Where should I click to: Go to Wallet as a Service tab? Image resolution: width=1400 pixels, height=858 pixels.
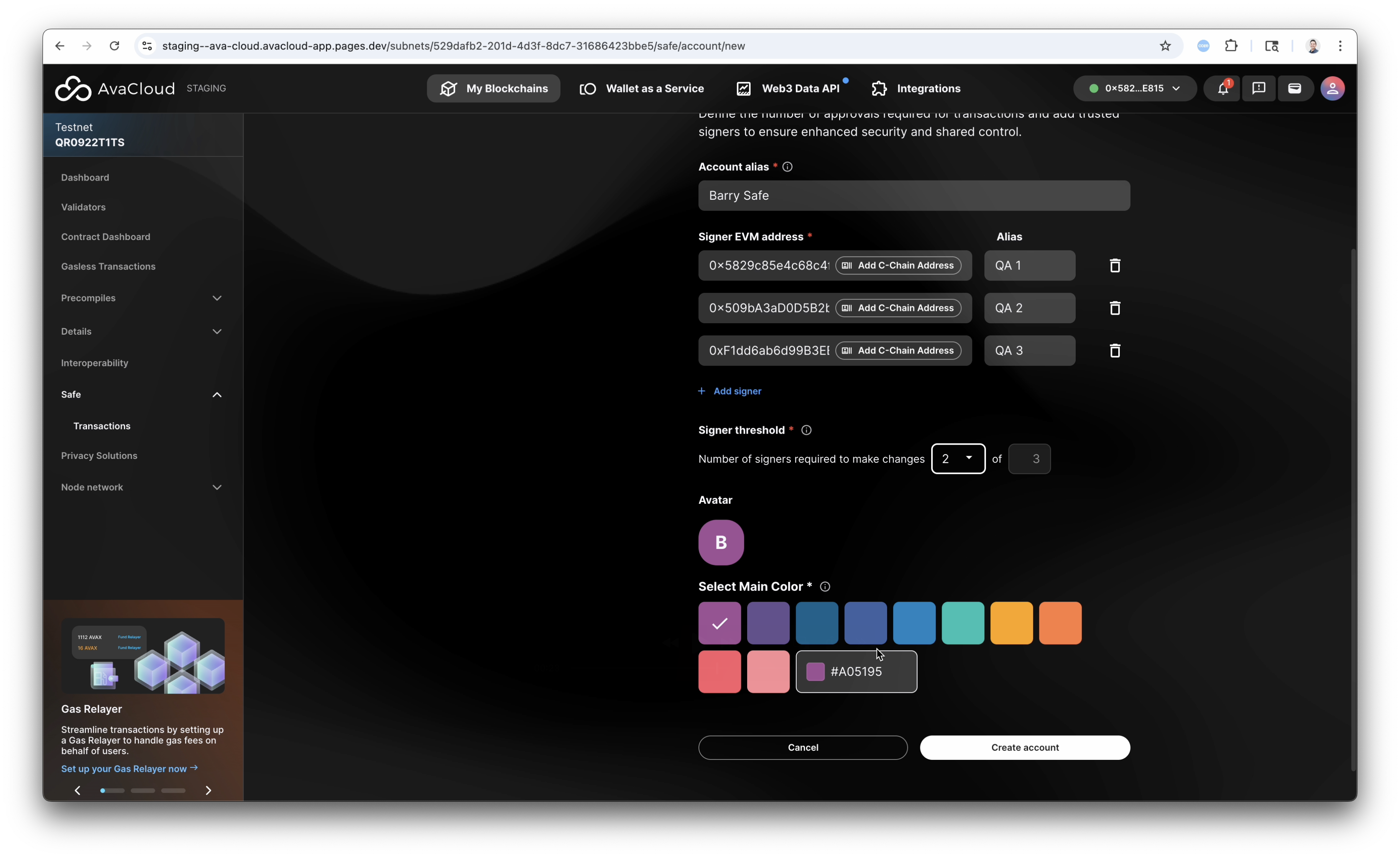click(x=641, y=89)
